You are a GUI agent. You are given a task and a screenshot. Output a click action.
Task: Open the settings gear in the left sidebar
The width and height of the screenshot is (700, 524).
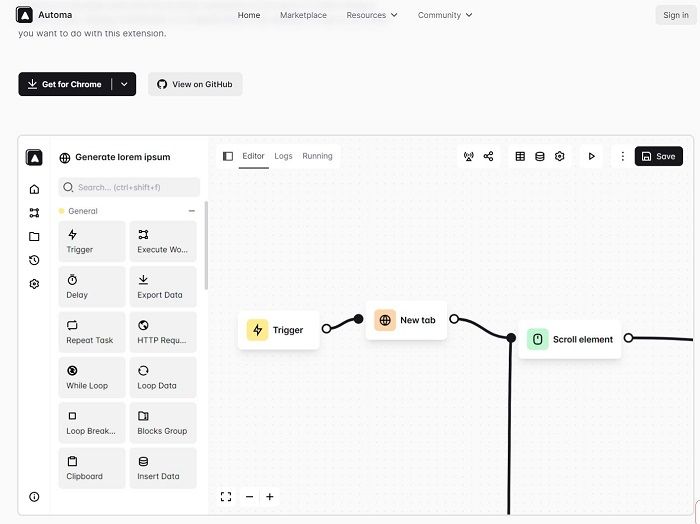click(x=34, y=284)
